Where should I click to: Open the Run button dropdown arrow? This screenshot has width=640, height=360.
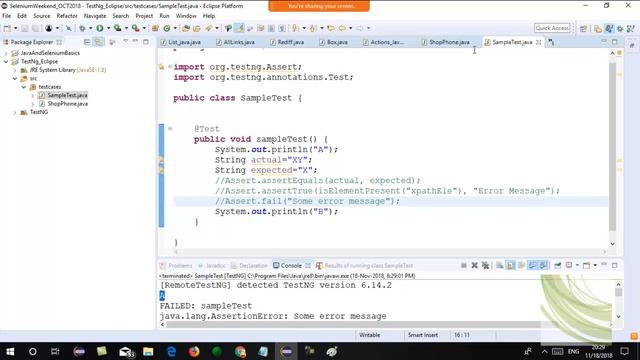point(109,28)
